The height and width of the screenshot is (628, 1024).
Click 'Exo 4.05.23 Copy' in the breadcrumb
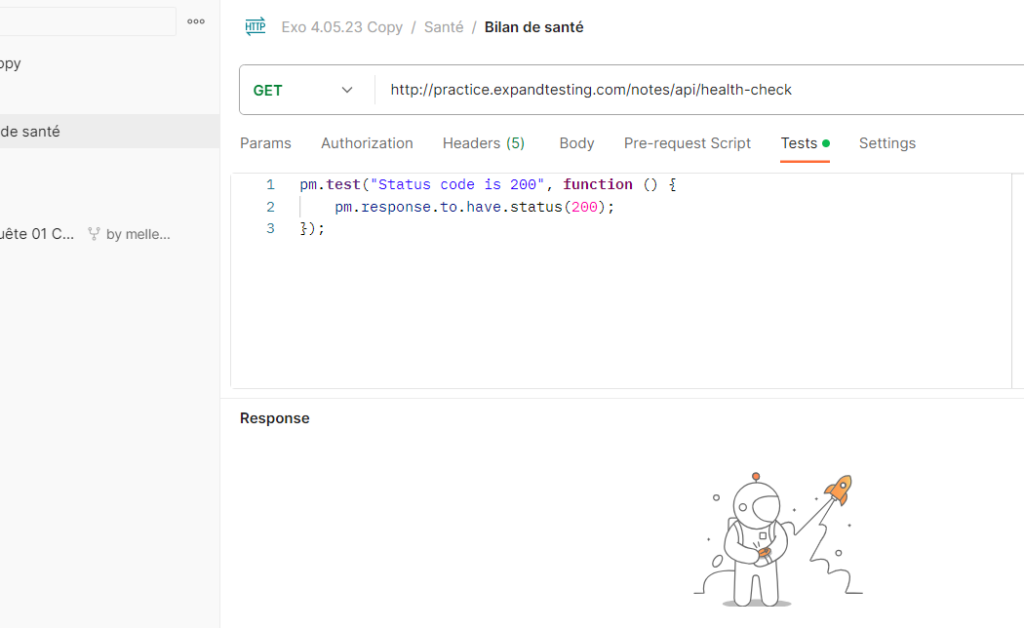(341, 27)
